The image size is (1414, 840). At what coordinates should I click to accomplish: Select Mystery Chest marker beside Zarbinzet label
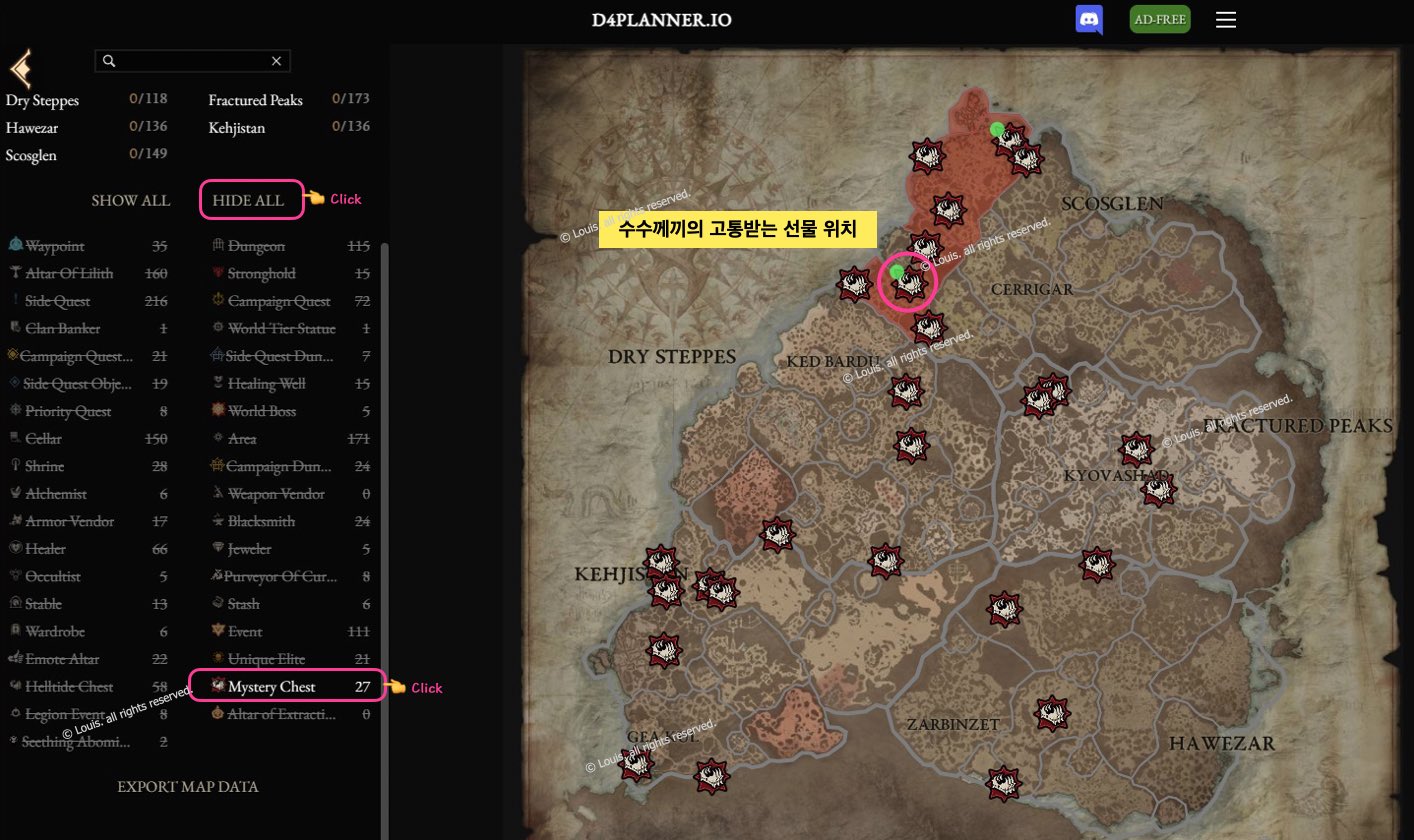coord(1051,713)
